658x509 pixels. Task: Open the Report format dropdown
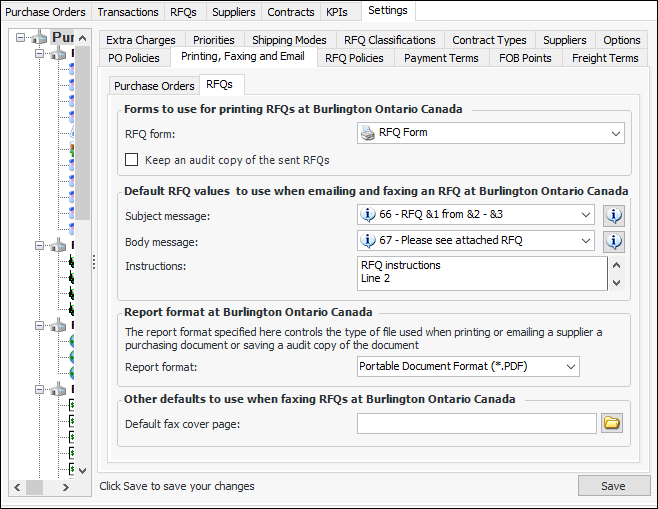click(x=570, y=367)
